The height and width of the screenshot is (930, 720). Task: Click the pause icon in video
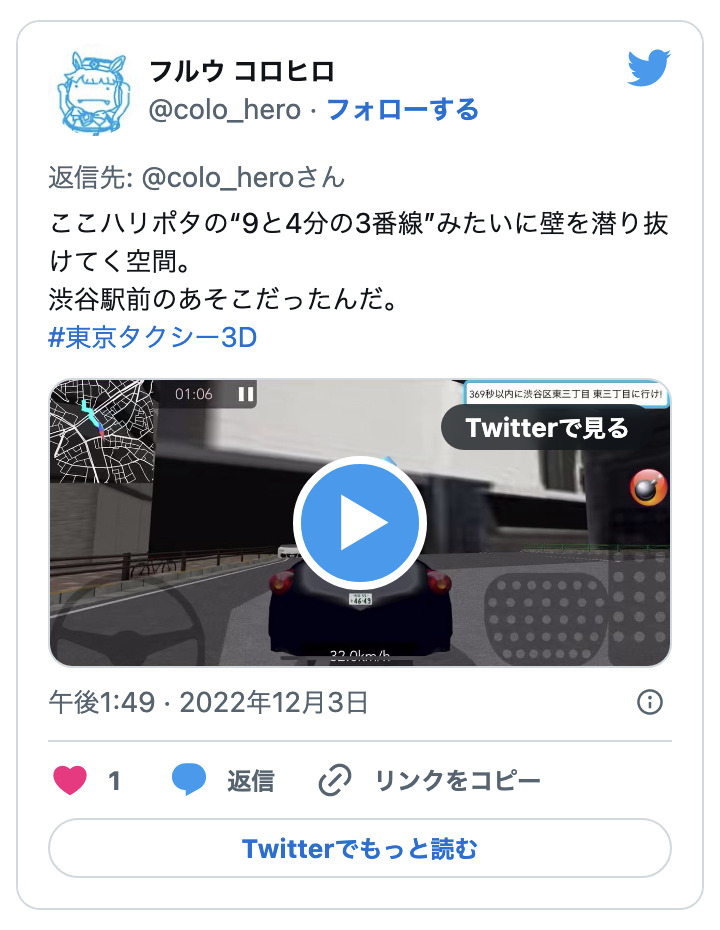246,394
